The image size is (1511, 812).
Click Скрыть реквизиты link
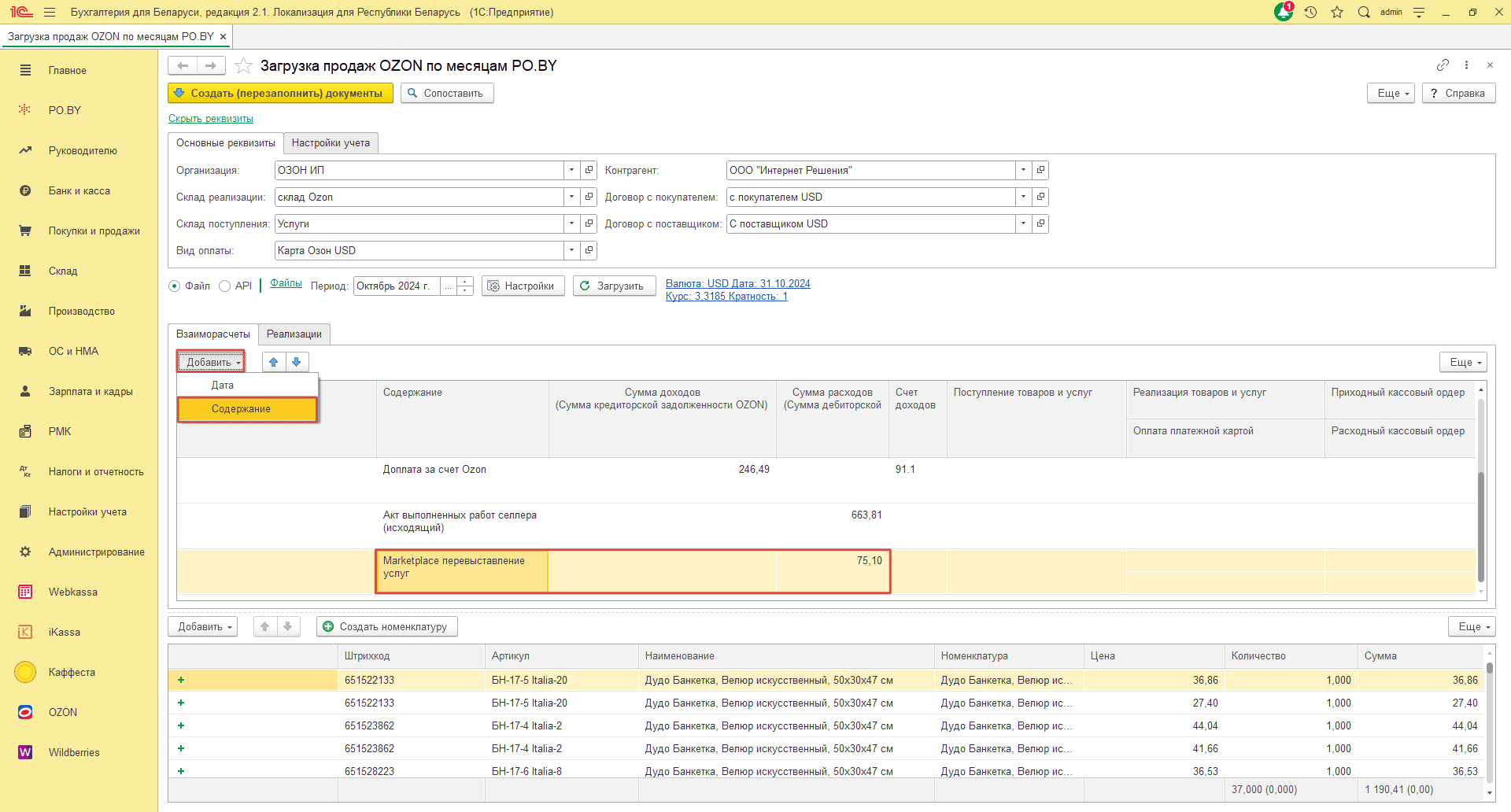point(211,119)
